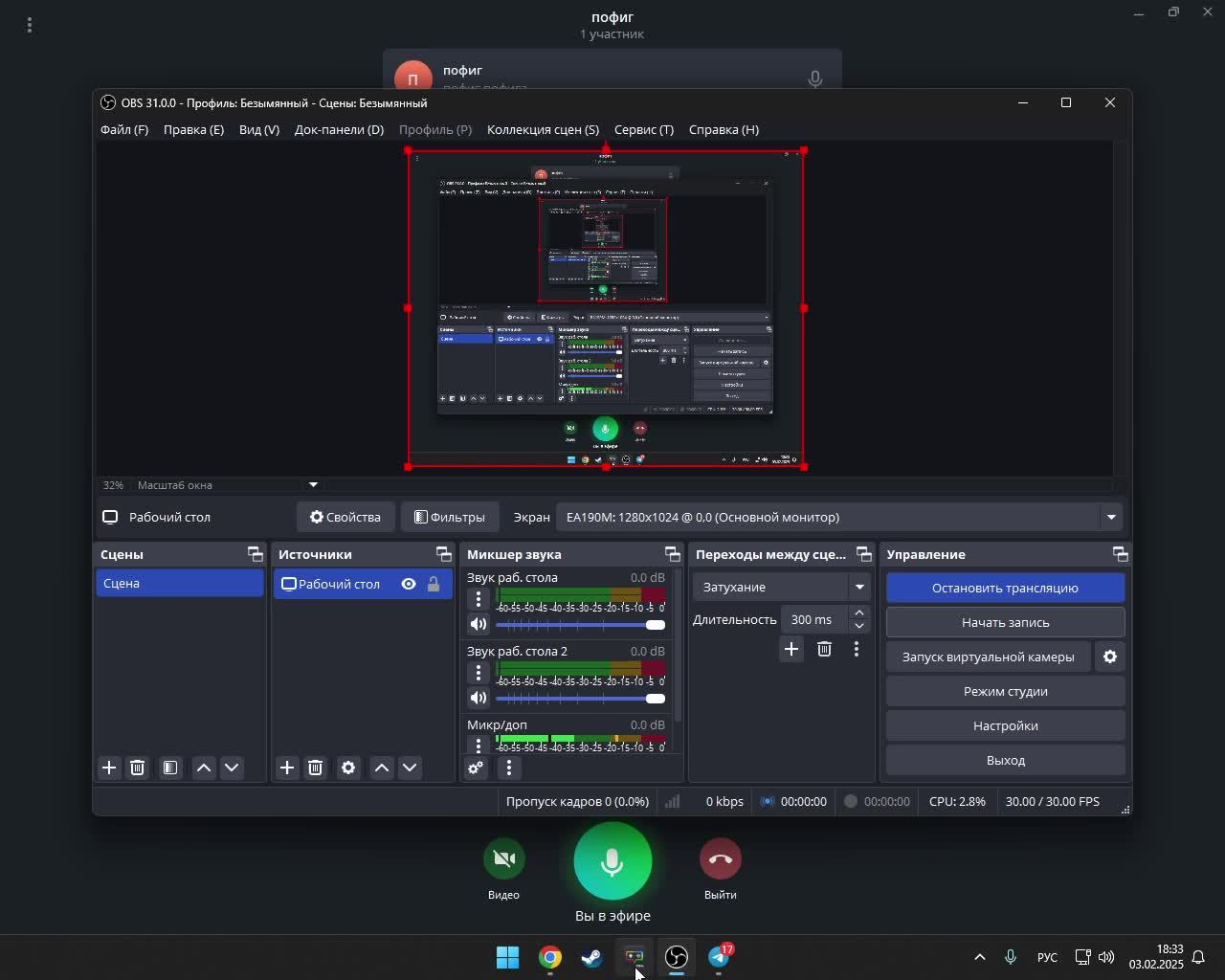Pop out the Сцены dock panel

(255, 554)
